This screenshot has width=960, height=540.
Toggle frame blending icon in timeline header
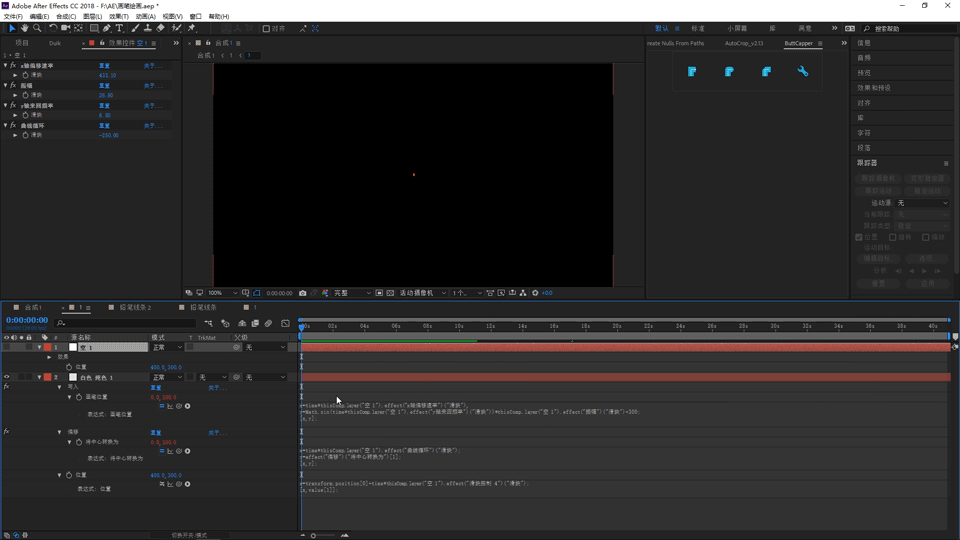(x=255, y=323)
